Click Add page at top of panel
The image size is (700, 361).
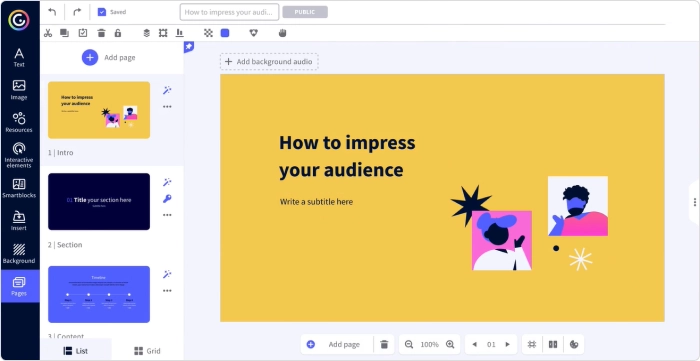[108, 58]
